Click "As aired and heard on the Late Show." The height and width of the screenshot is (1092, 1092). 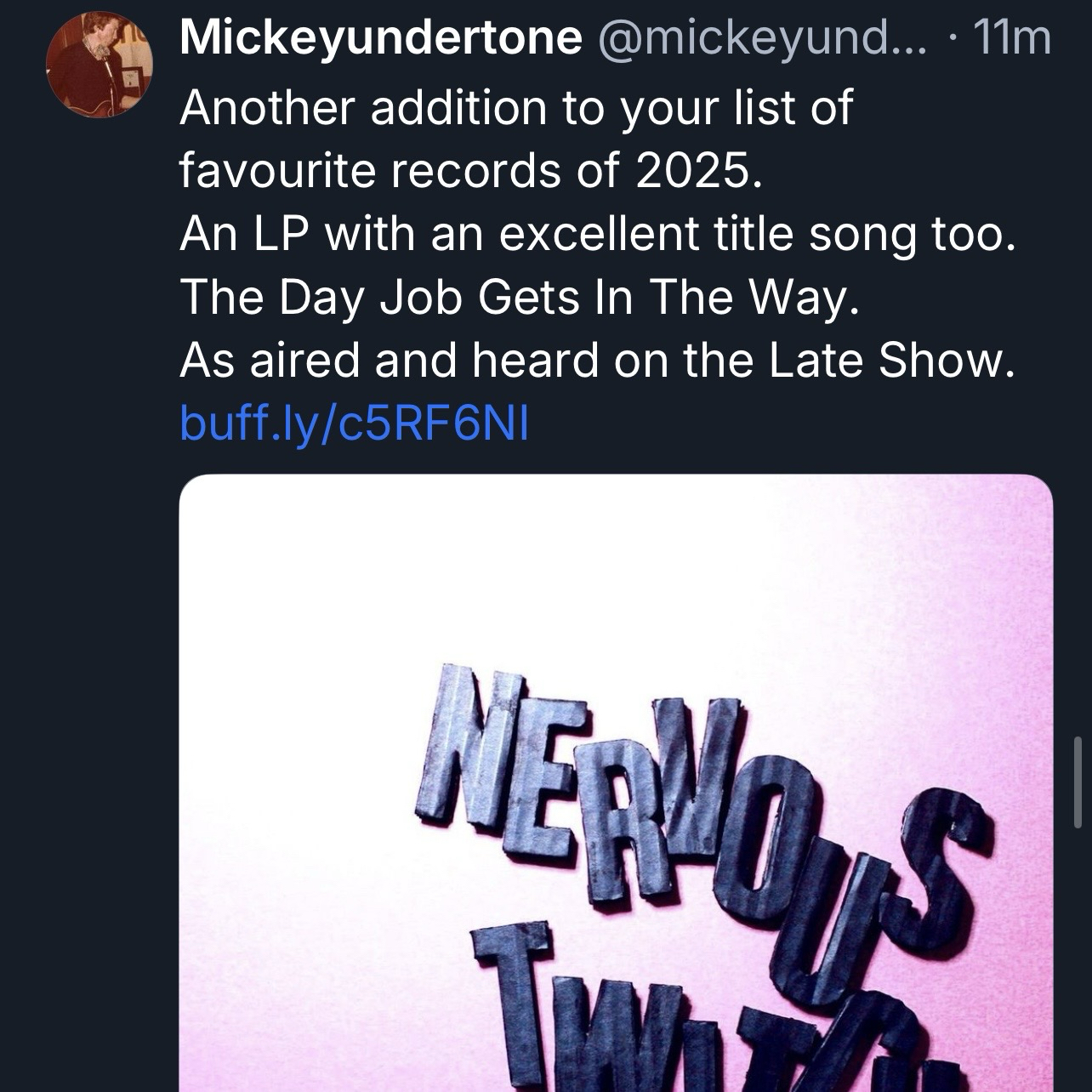(x=597, y=360)
